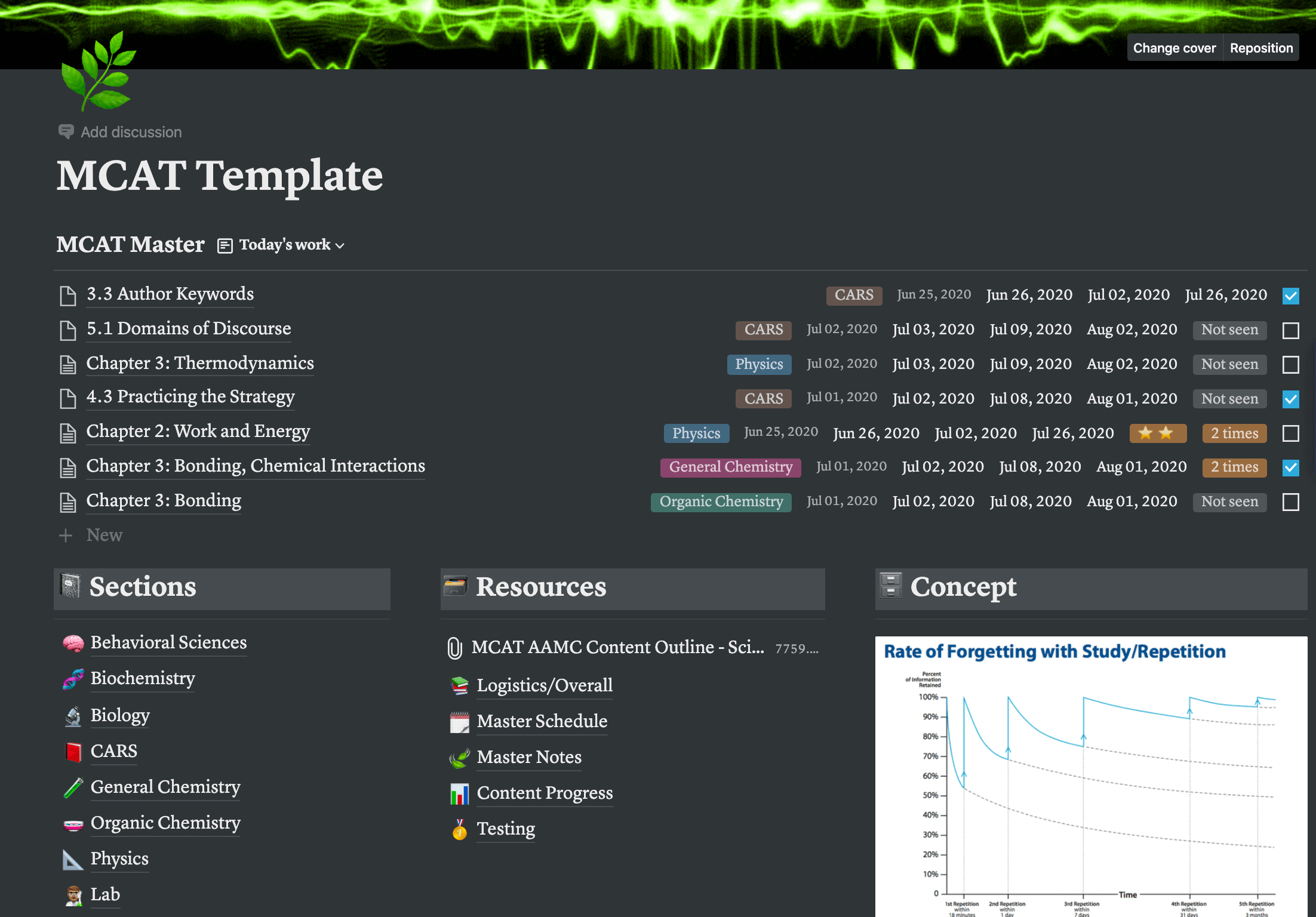Open the Master Schedule page link
1316x917 pixels.
[x=542, y=721]
